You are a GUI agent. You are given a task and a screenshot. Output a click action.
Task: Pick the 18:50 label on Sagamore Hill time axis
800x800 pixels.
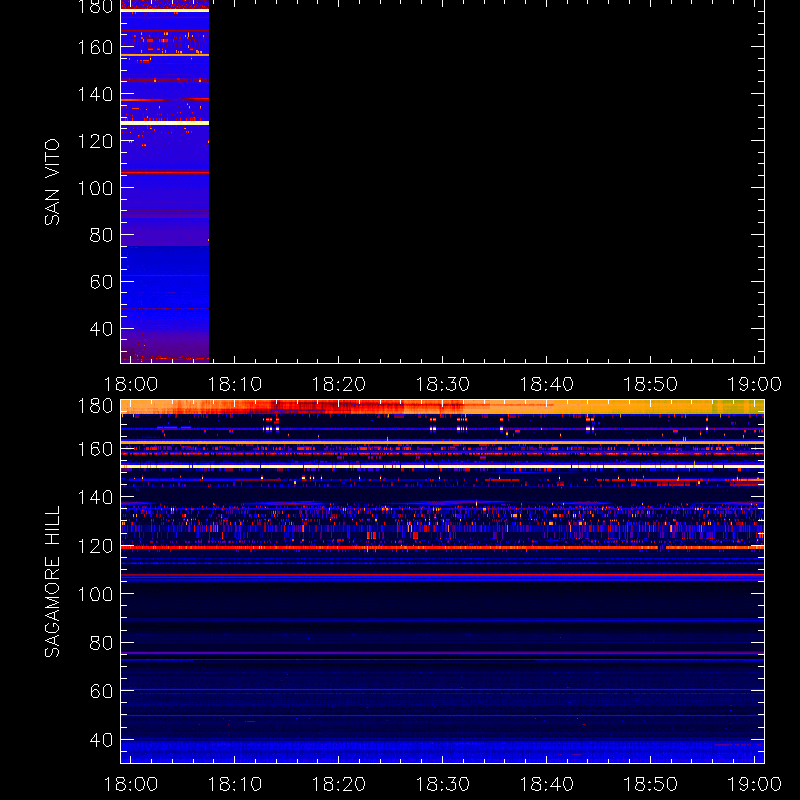(651, 784)
